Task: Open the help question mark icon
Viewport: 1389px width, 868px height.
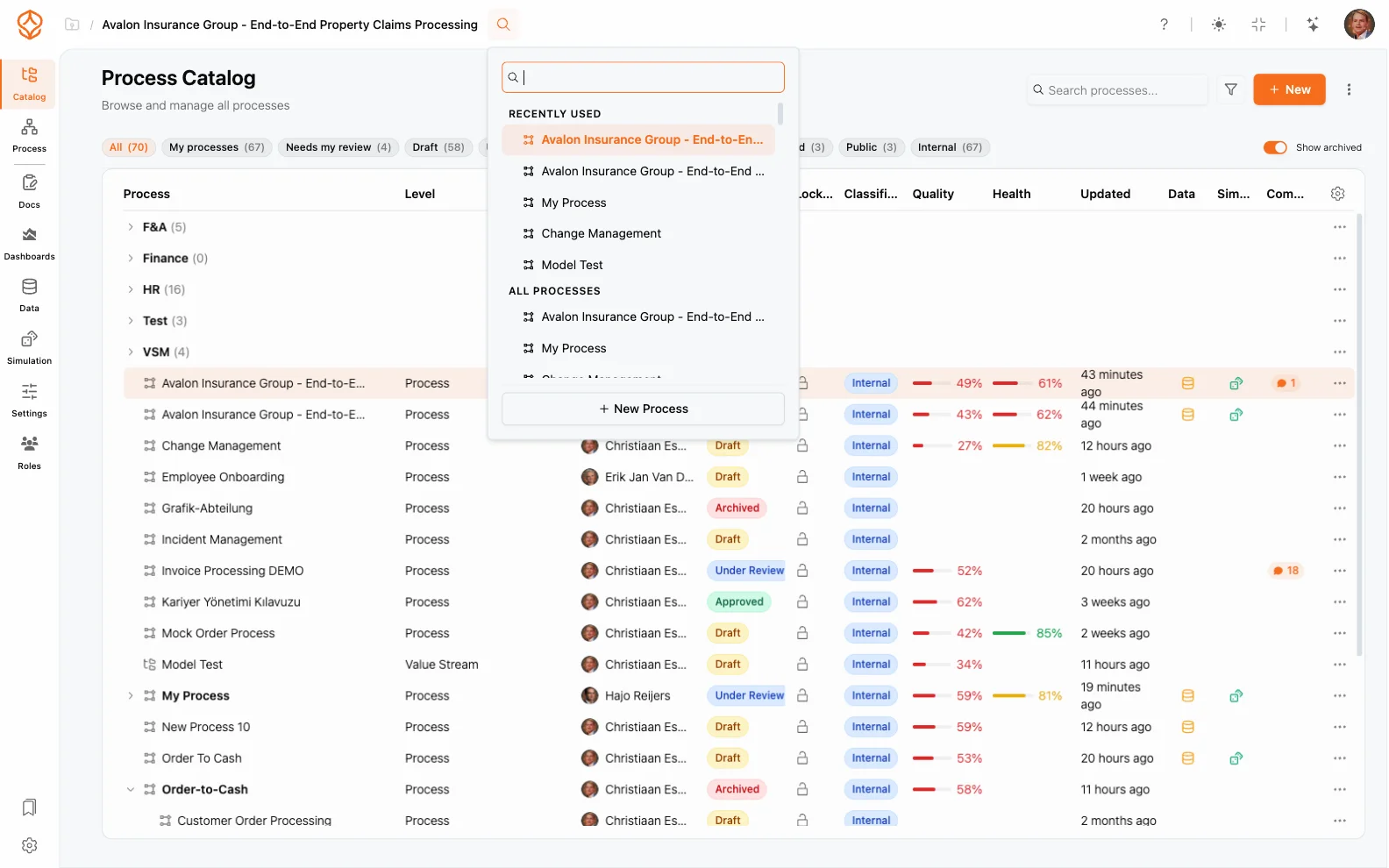Action: click(1164, 25)
